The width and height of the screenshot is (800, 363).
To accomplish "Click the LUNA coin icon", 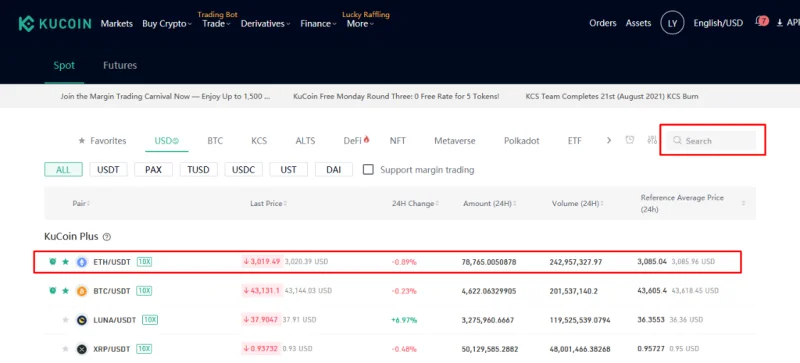I will click(x=82, y=320).
